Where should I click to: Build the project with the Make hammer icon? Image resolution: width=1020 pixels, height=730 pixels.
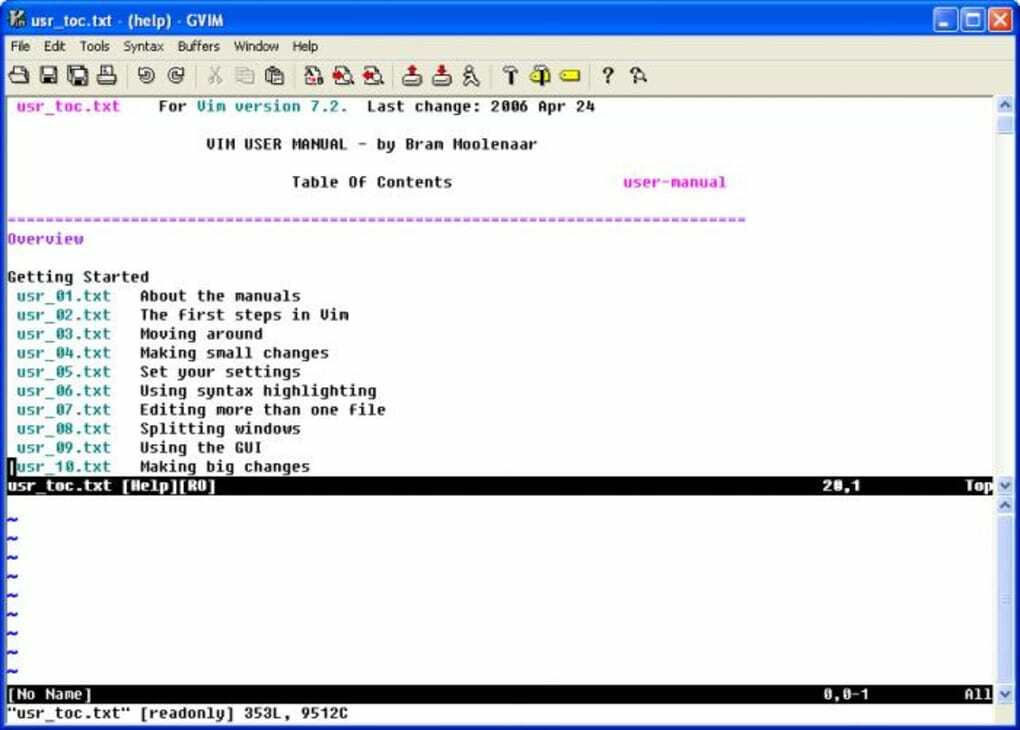pyautogui.click(x=513, y=75)
